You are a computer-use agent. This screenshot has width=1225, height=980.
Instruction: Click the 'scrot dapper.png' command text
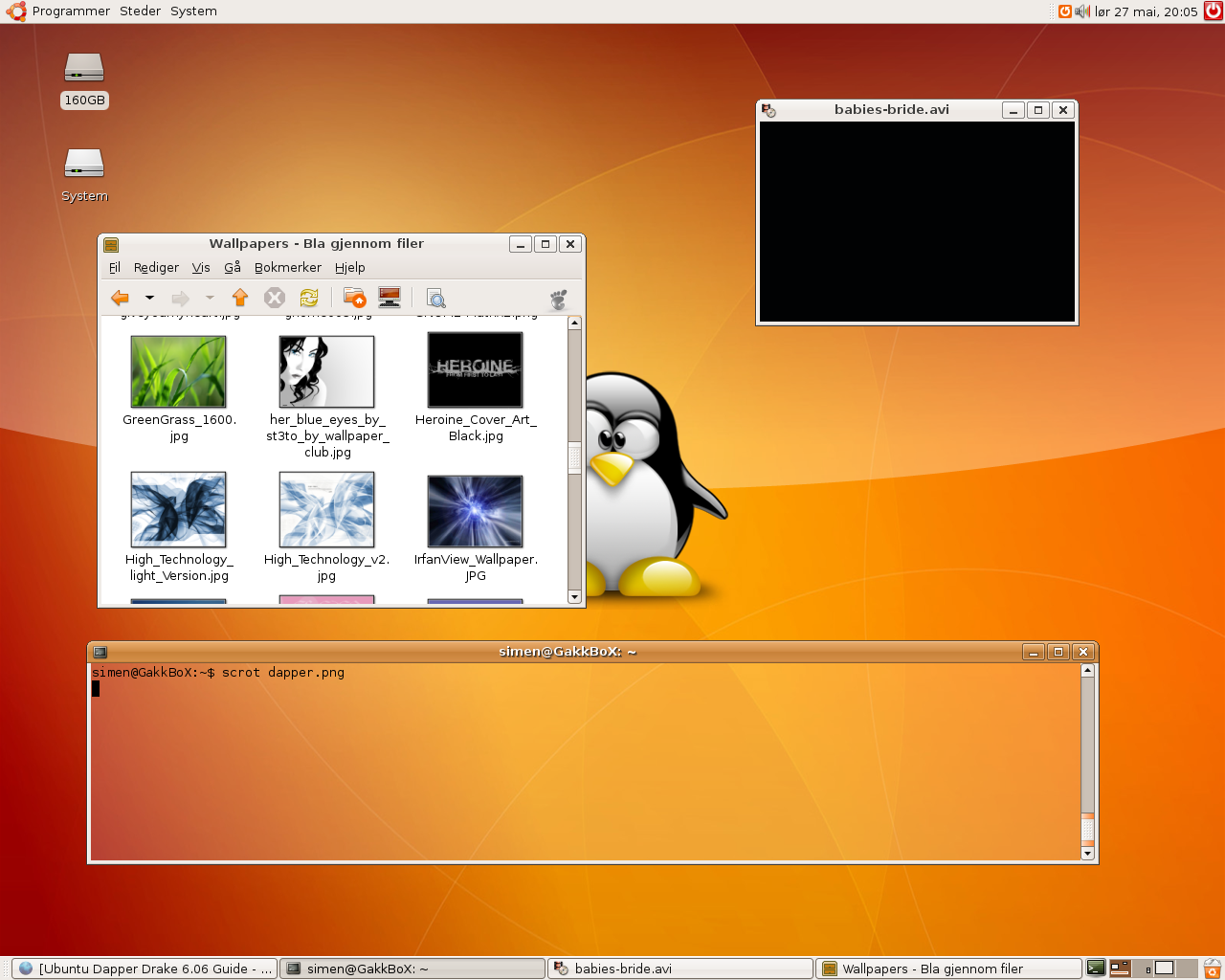(x=283, y=673)
